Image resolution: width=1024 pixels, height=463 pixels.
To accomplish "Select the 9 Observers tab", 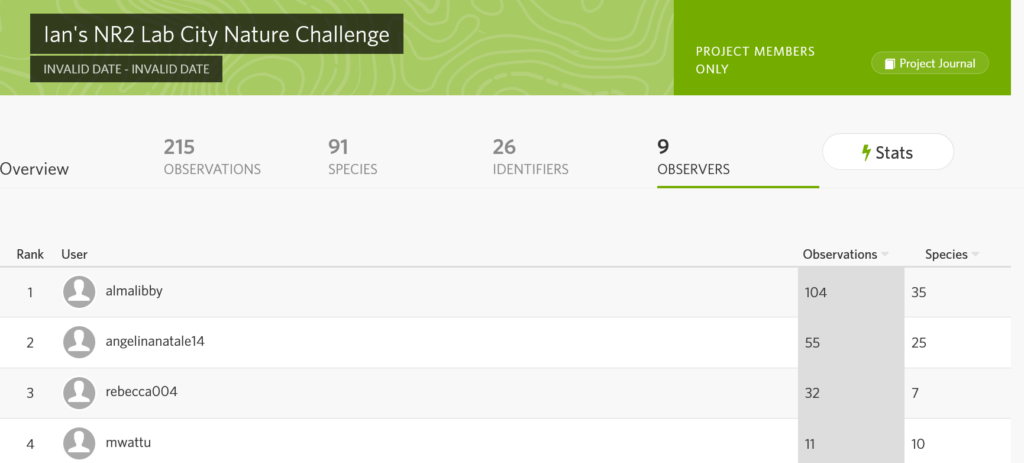I will click(693, 158).
